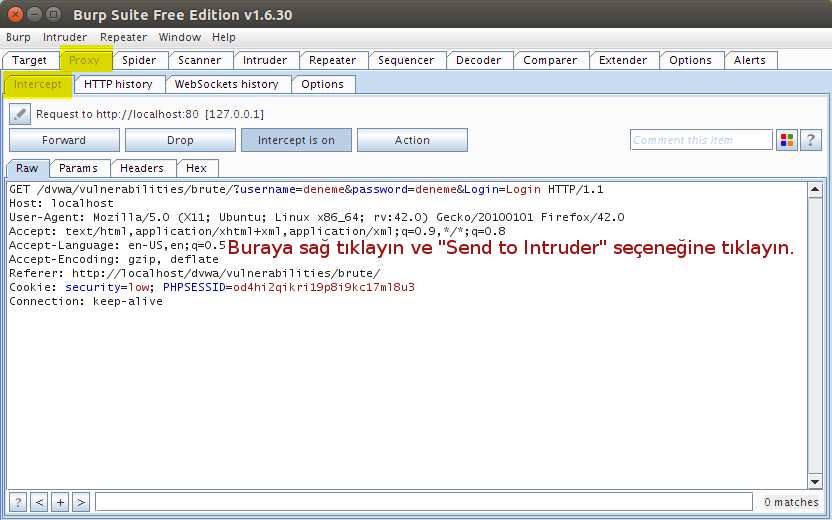The height and width of the screenshot is (520, 832).
Task: Open the Action dropdown button
Action: (x=412, y=140)
